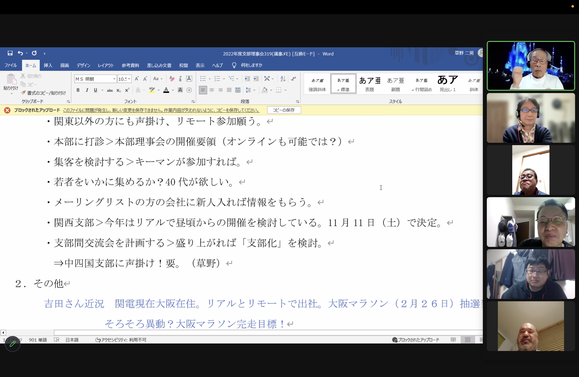Select the top participant video with blue lights
Viewport: 579px width, 377px height.
531,66
